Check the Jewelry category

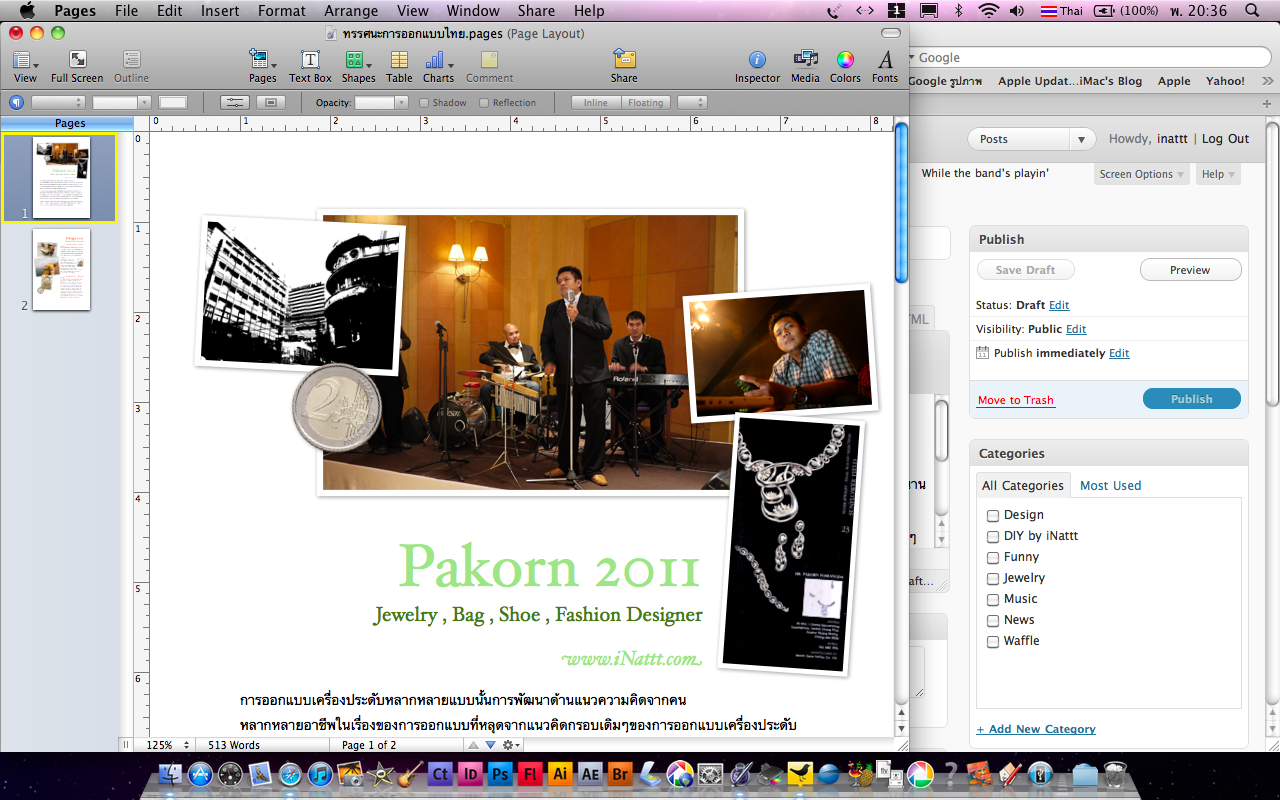[x=993, y=578]
